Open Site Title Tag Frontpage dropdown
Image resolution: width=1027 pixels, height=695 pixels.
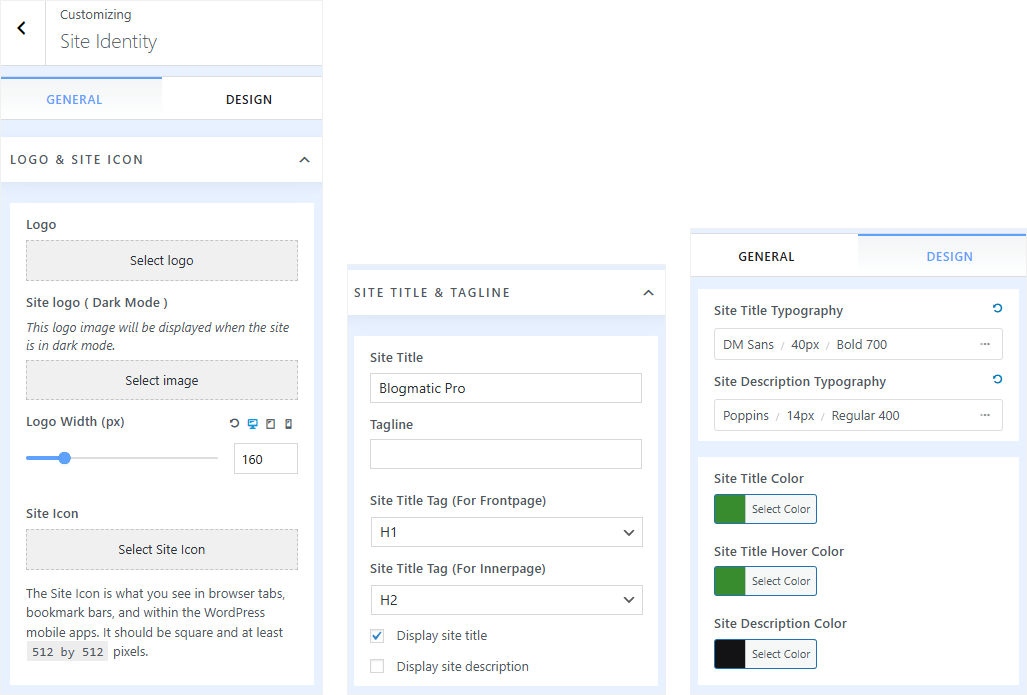506,532
